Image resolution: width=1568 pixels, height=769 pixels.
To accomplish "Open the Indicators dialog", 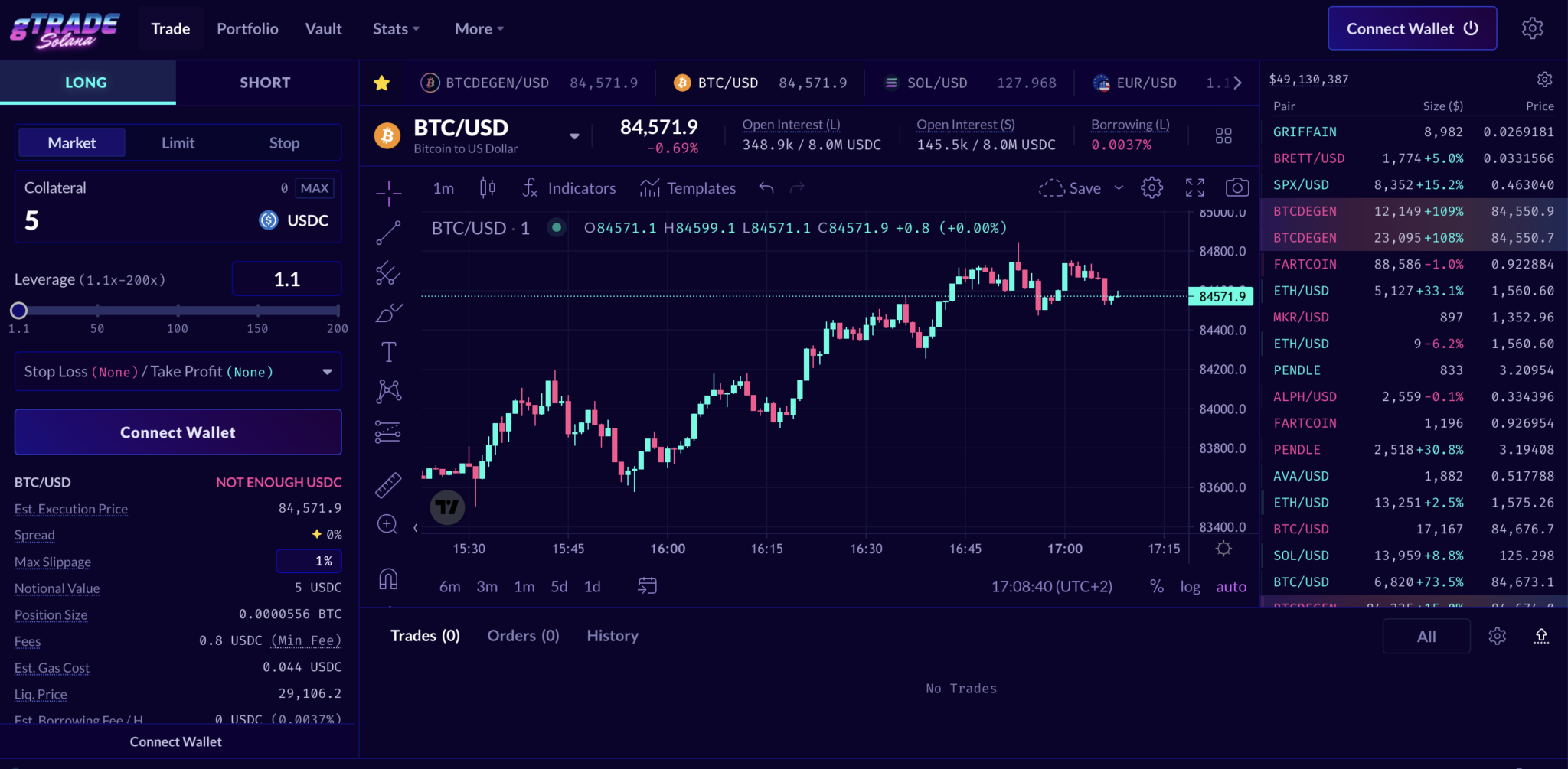I will [569, 188].
